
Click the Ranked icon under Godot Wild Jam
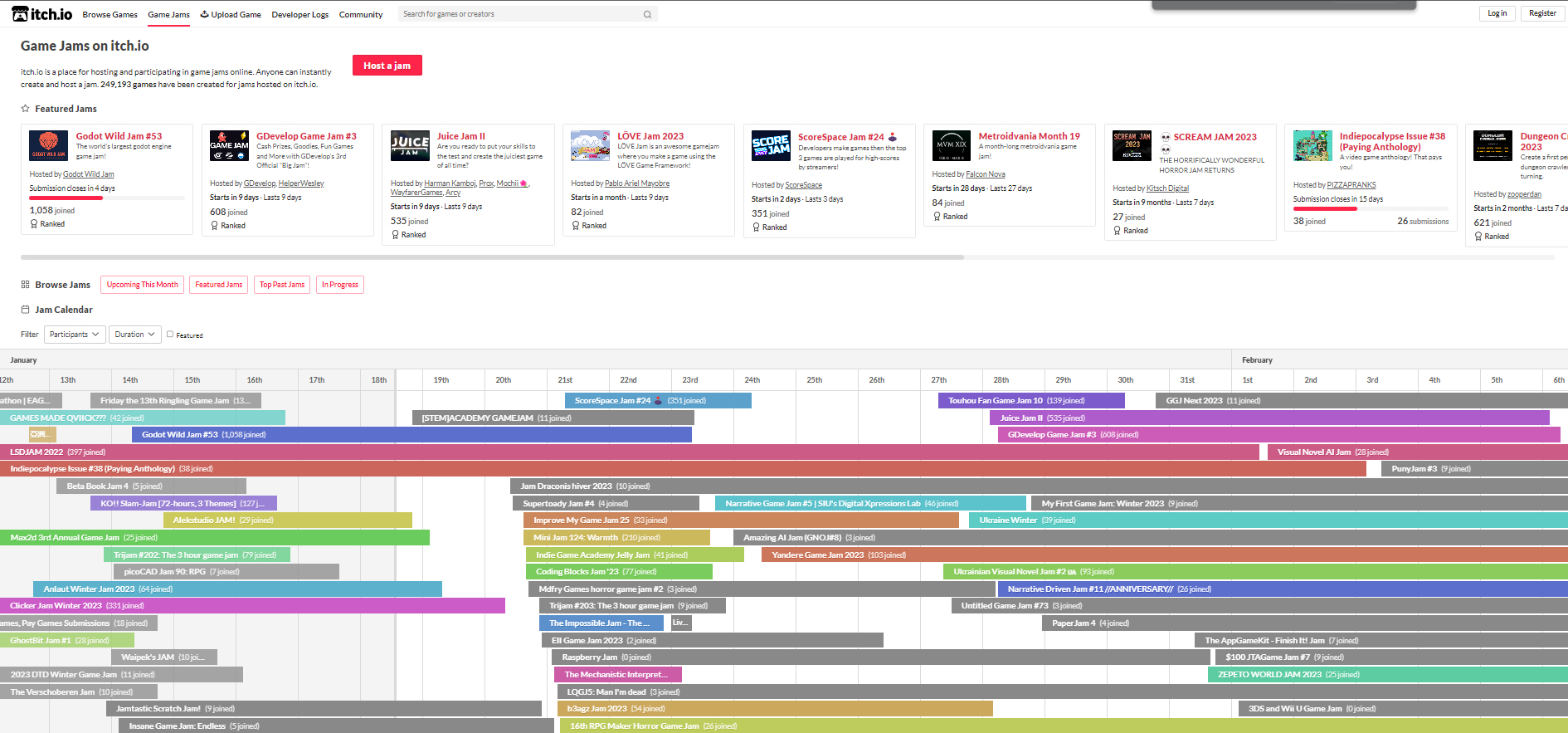34,224
